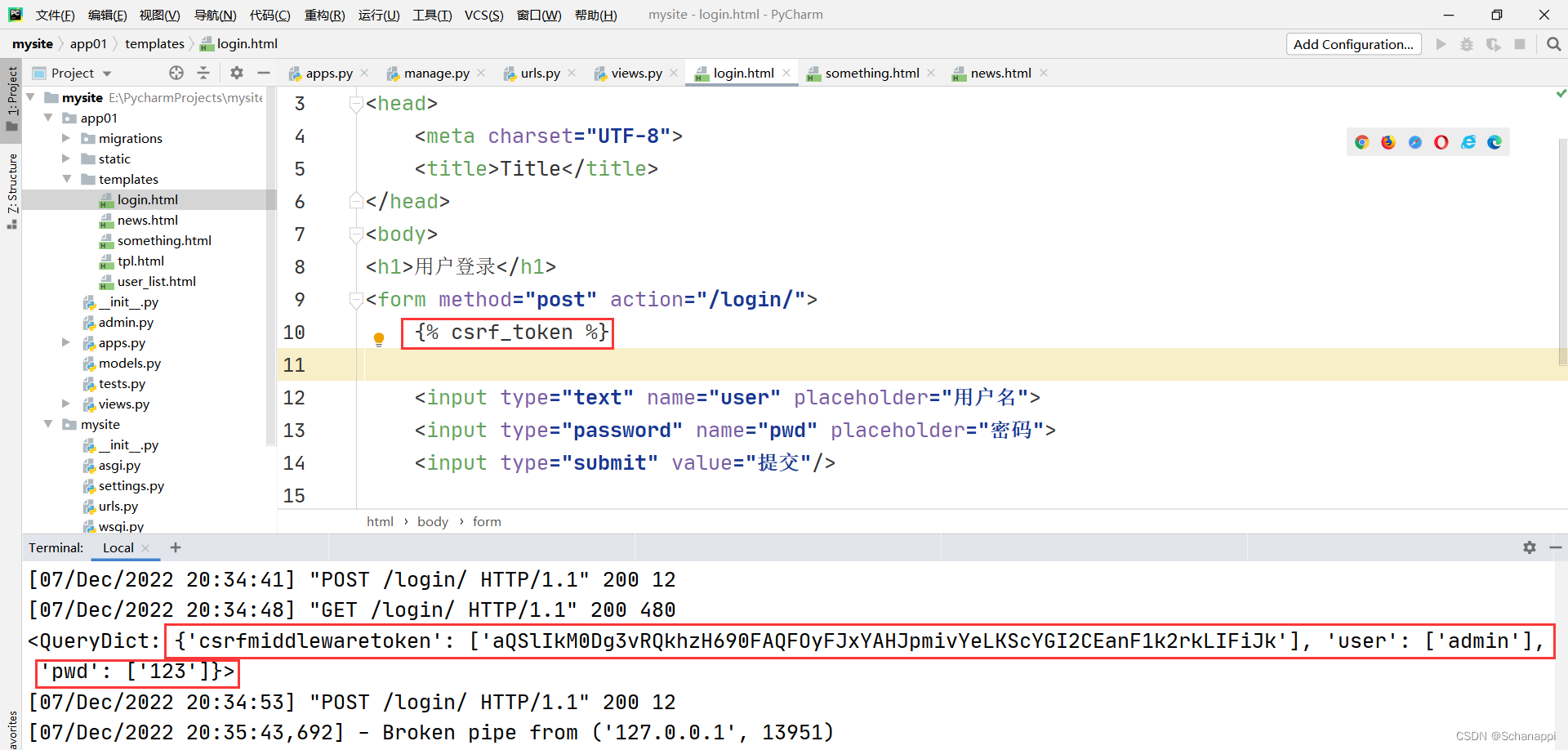
Task: Add a new terminal tab
Action: (176, 547)
